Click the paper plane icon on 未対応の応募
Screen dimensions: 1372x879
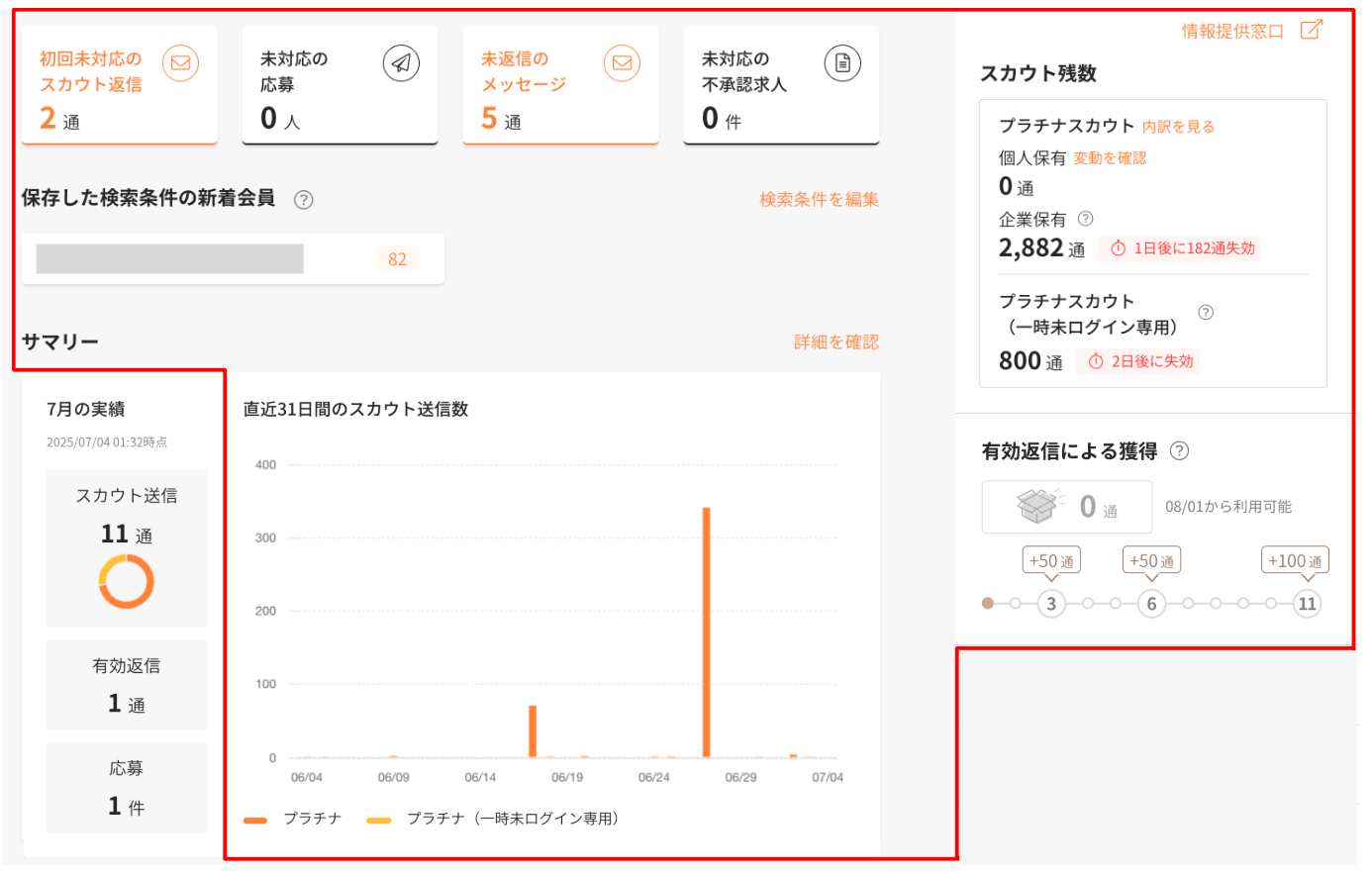tap(401, 63)
